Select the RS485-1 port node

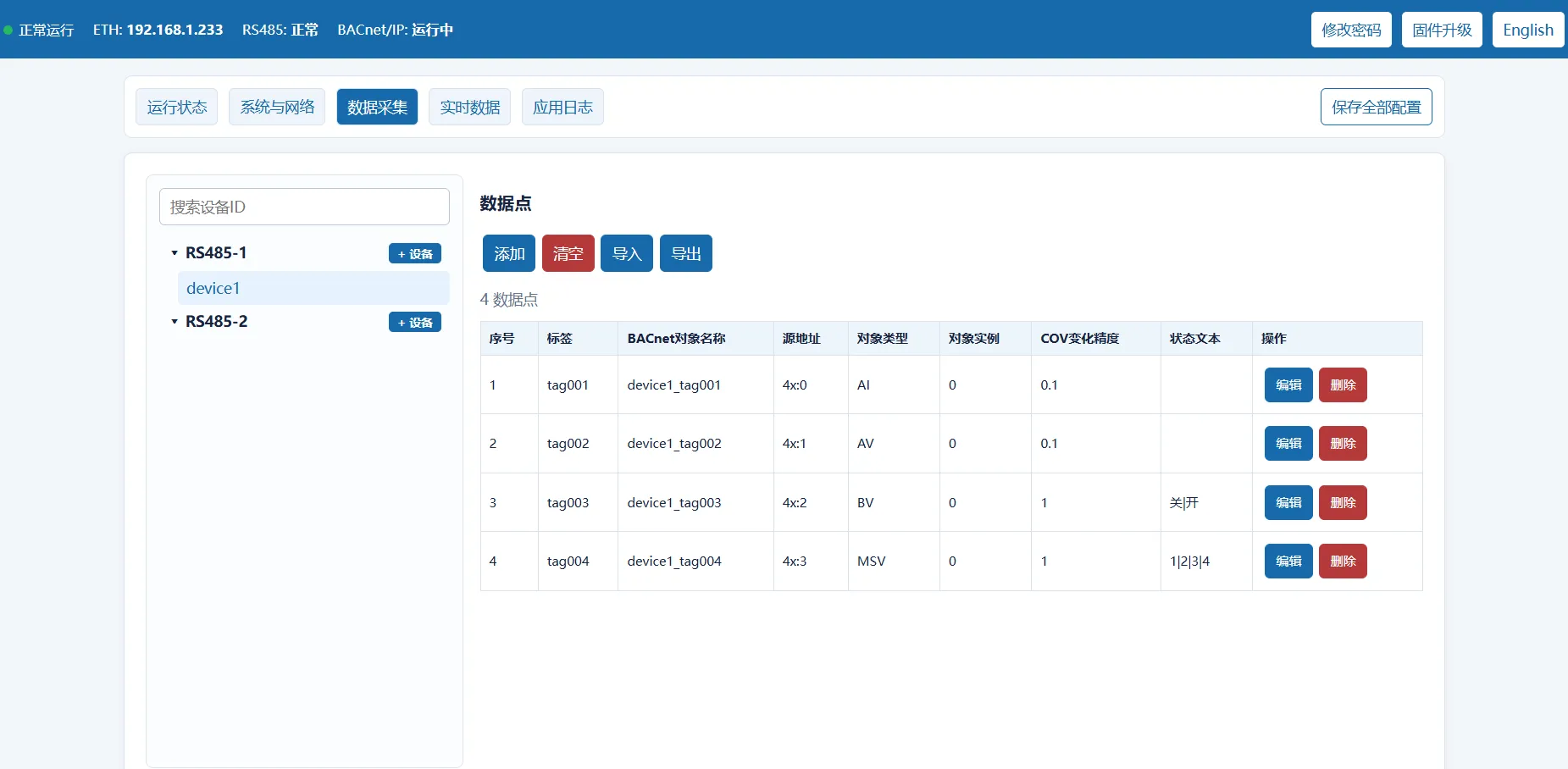click(x=216, y=253)
